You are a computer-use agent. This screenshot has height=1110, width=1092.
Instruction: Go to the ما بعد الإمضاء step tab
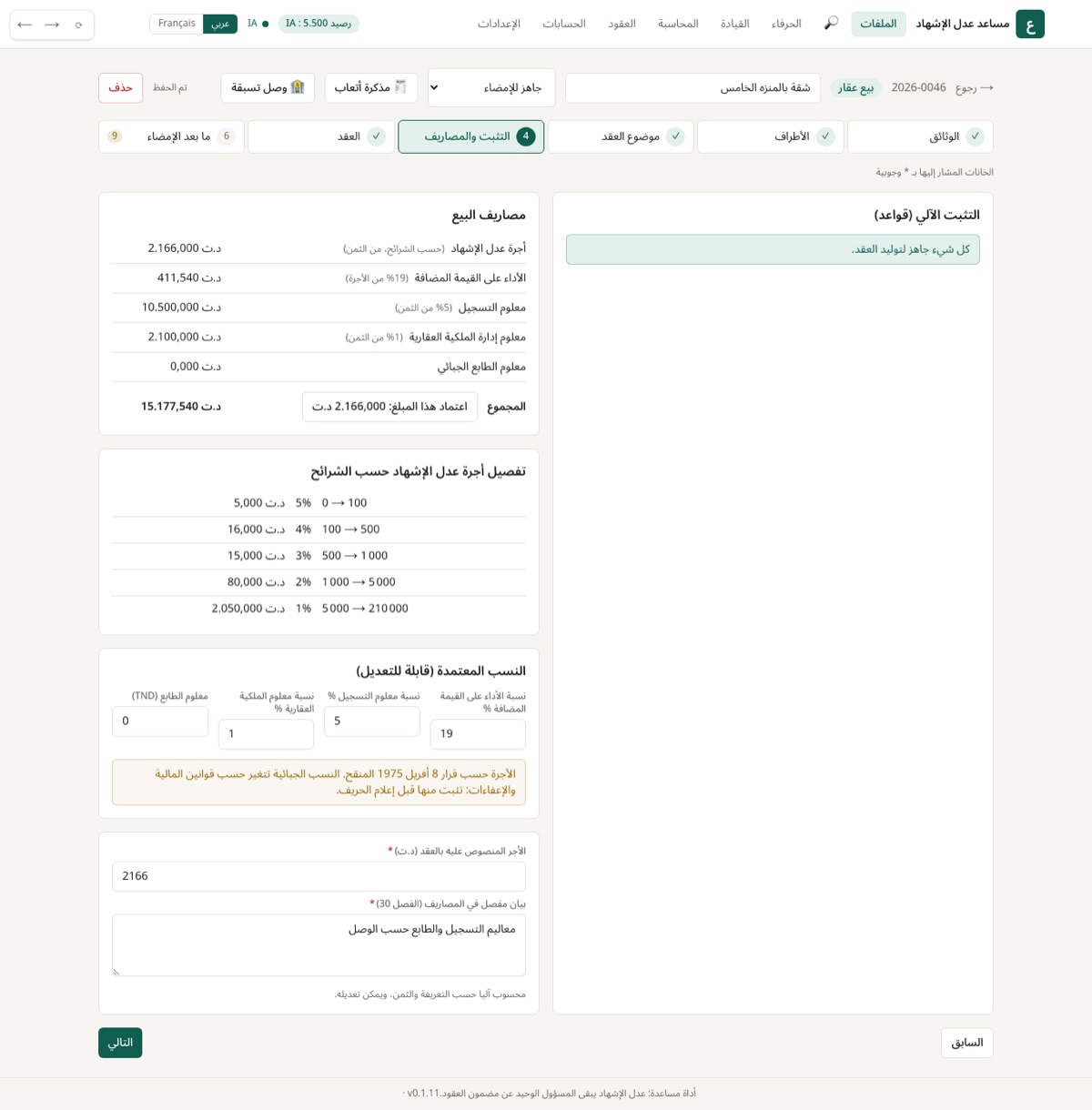pyautogui.click(x=171, y=136)
